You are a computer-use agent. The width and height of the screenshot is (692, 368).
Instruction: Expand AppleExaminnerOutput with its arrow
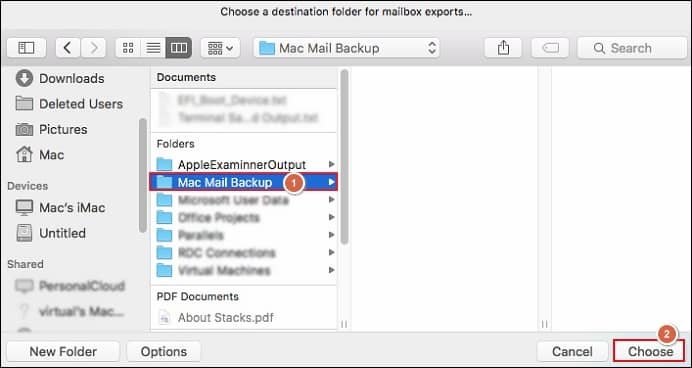tap(331, 165)
